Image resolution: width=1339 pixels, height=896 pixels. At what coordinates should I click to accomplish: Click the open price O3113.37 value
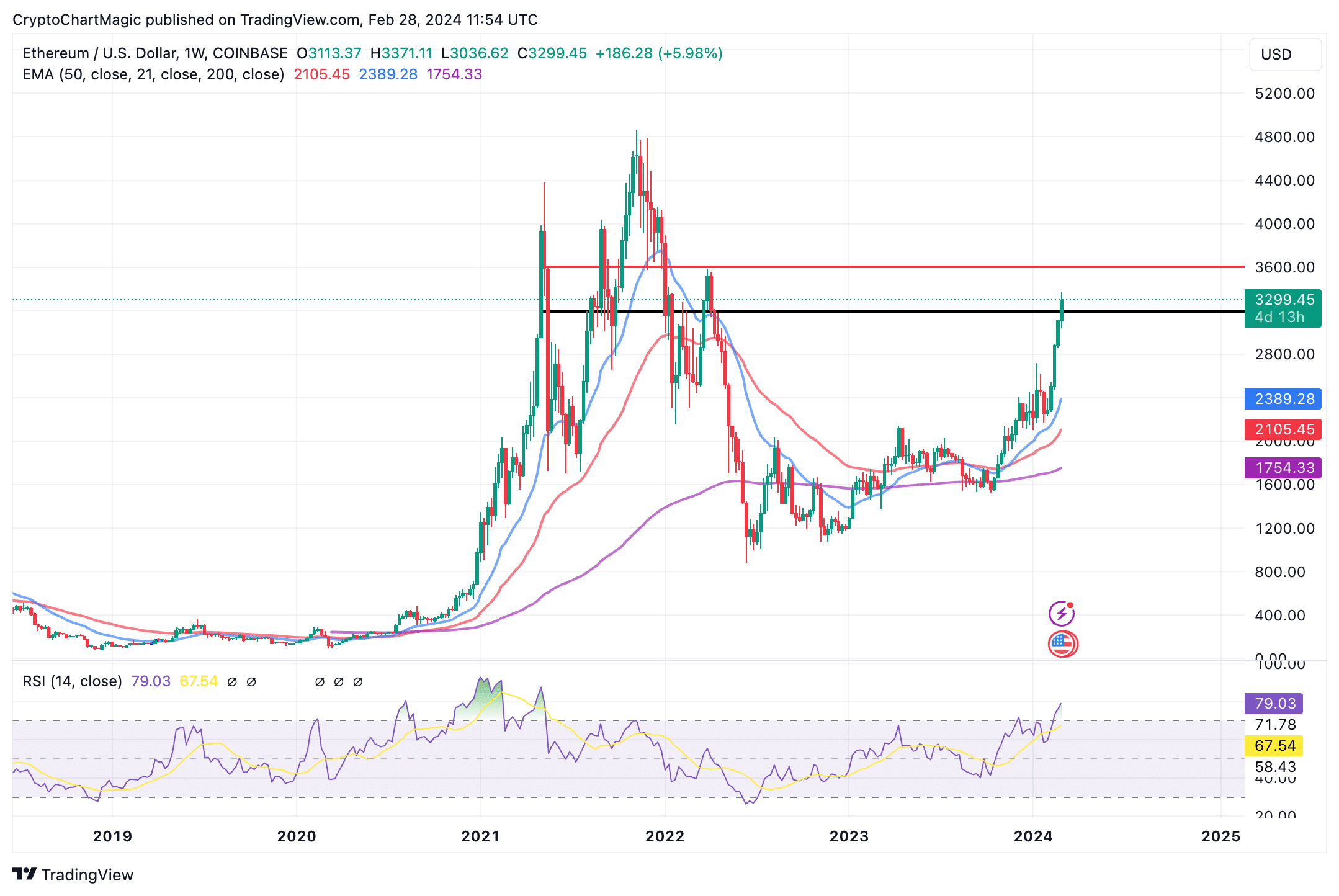pos(329,53)
